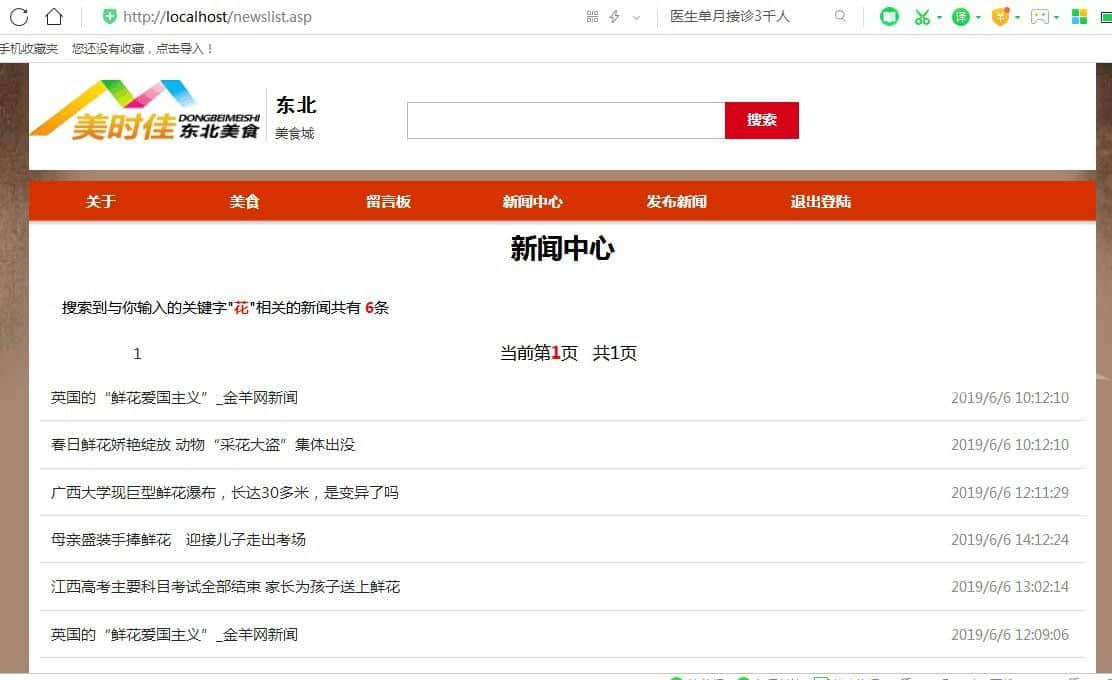Click the green translate 译 icon
The height and width of the screenshot is (680, 1112).
[x=960, y=17]
